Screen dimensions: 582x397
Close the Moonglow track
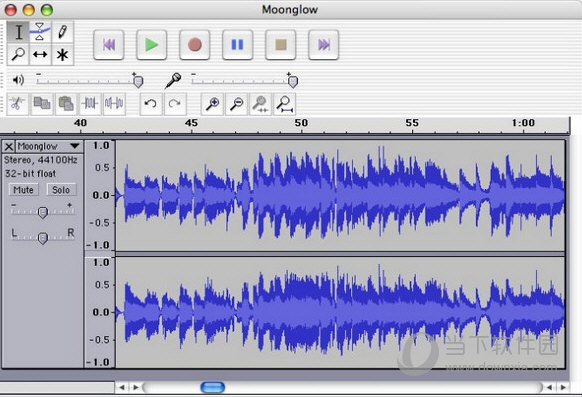(9, 147)
